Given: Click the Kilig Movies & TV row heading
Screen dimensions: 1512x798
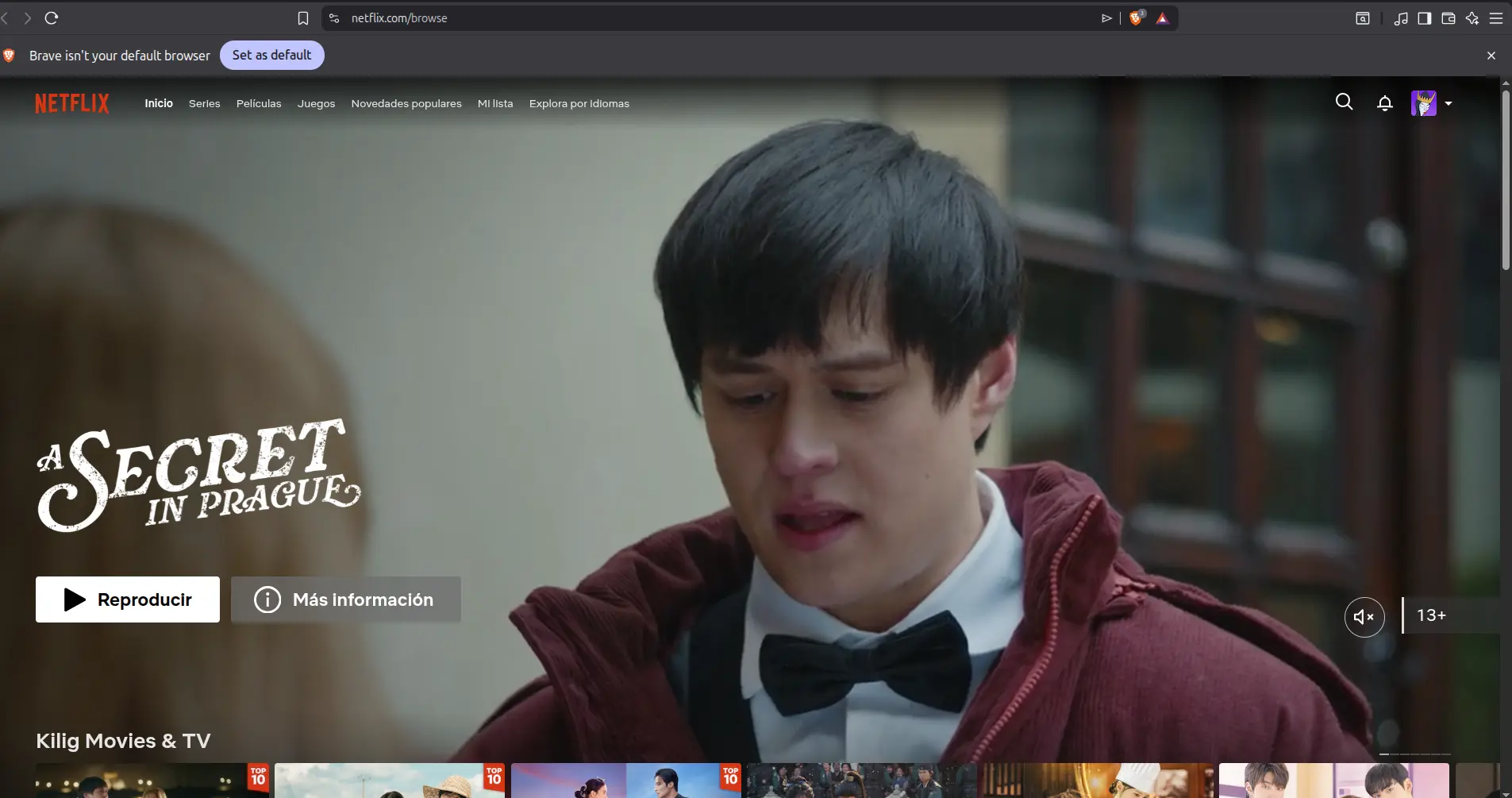Looking at the screenshot, I should 123,741.
